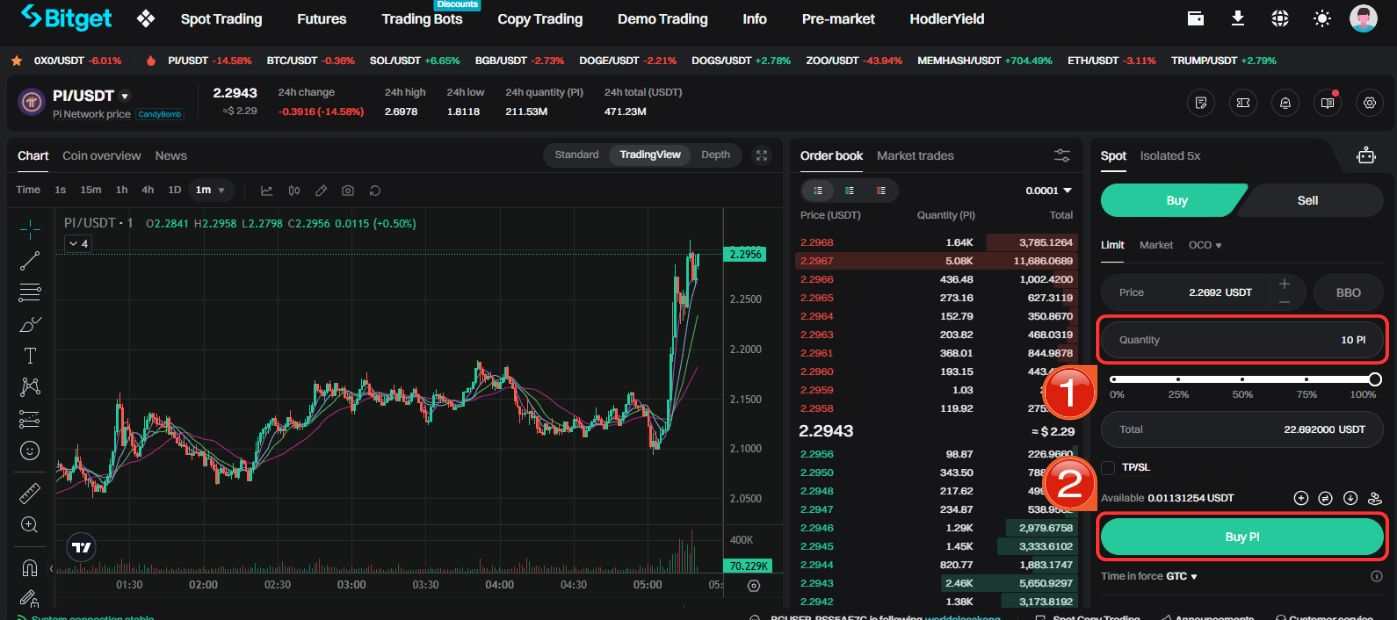Show sell orders only view
The width and height of the screenshot is (1397, 620).
point(881,190)
